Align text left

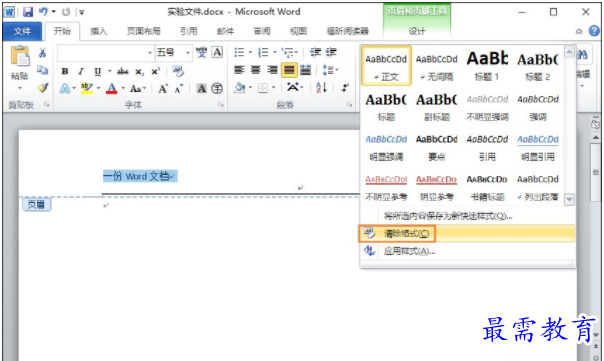(x=239, y=70)
